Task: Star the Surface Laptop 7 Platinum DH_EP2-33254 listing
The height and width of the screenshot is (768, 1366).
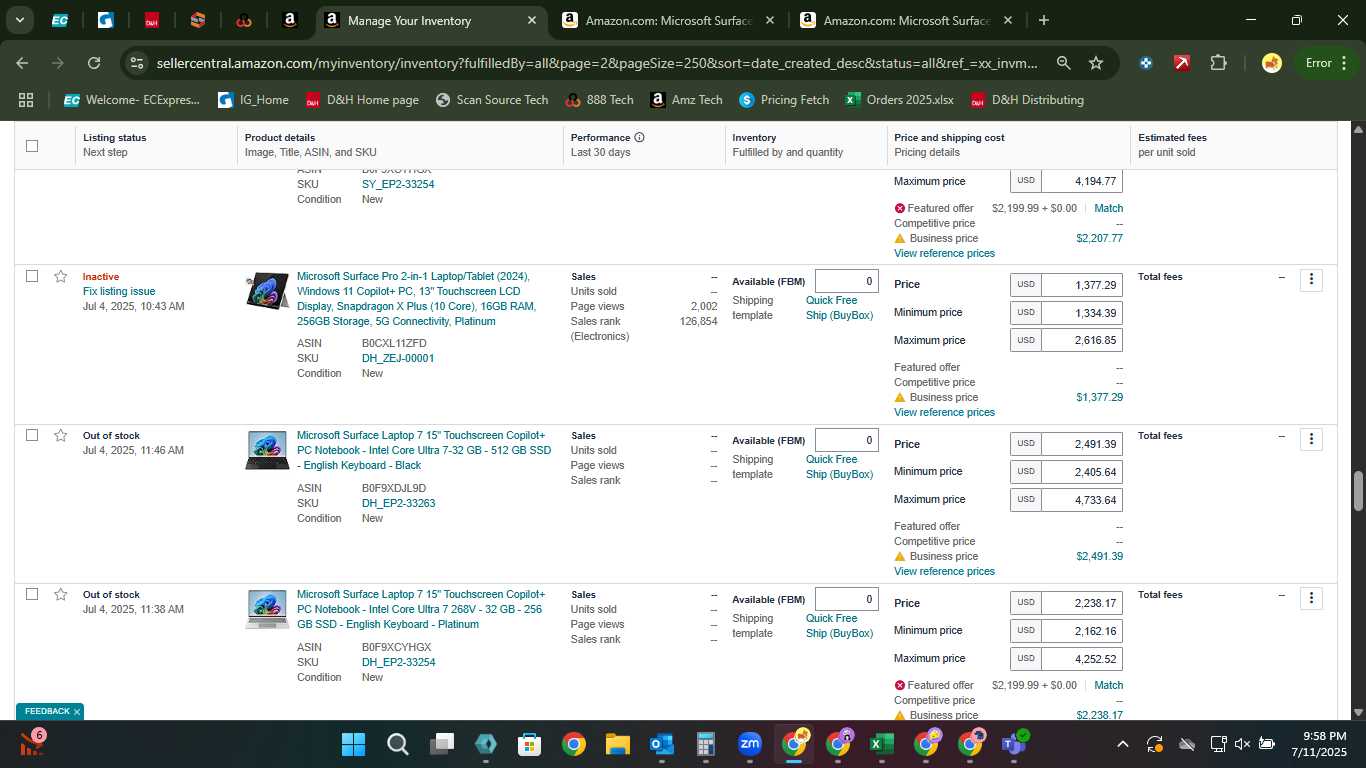Action: point(60,594)
